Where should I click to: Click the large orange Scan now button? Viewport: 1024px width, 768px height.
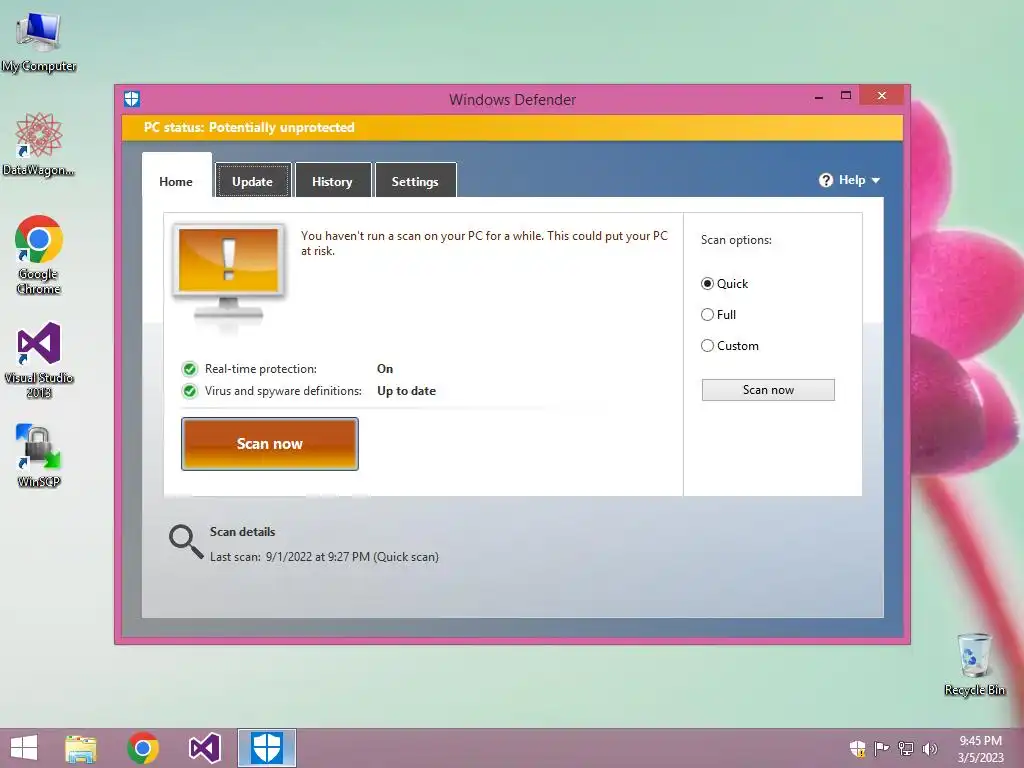[x=270, y=444]
